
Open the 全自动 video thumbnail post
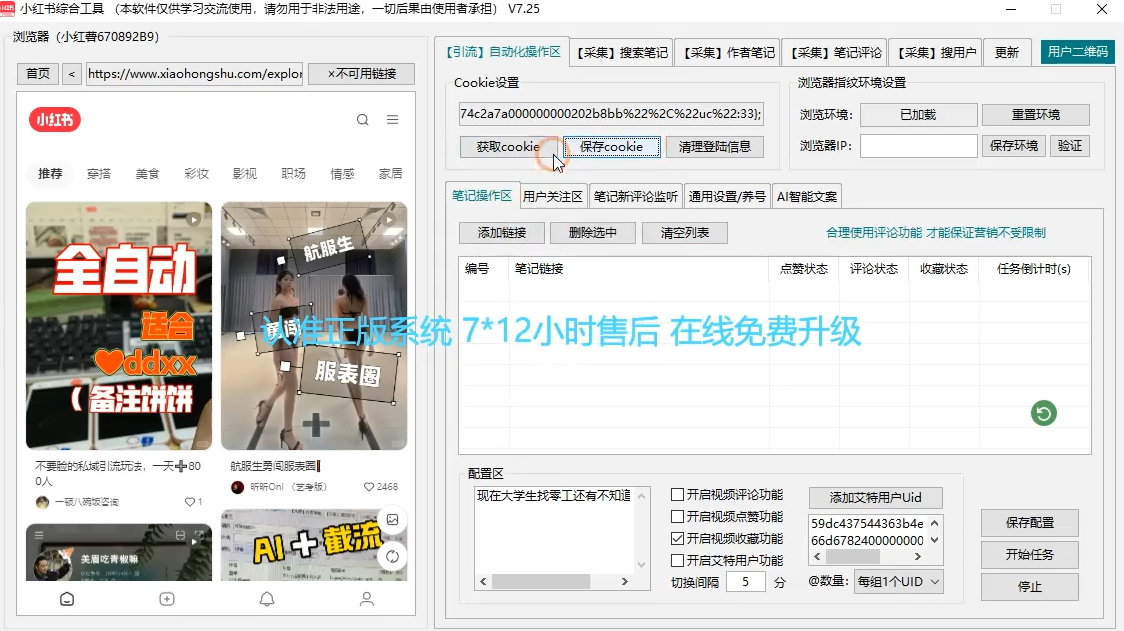[119, 326]
